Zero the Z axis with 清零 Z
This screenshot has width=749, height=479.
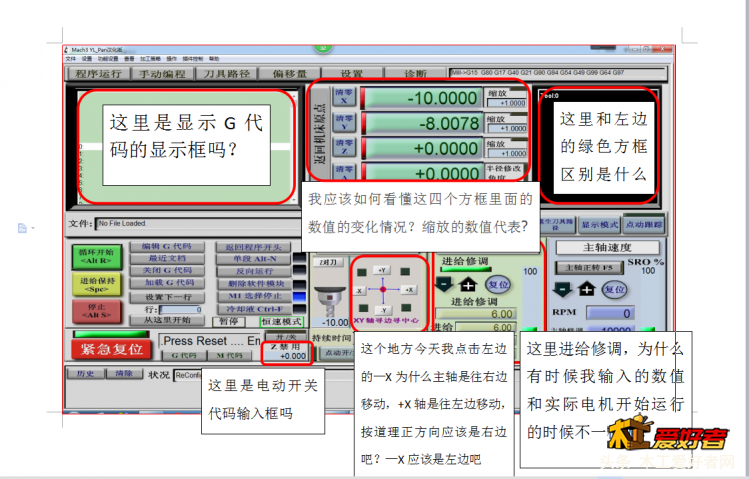pyautogui.click(x=343, y=147)
